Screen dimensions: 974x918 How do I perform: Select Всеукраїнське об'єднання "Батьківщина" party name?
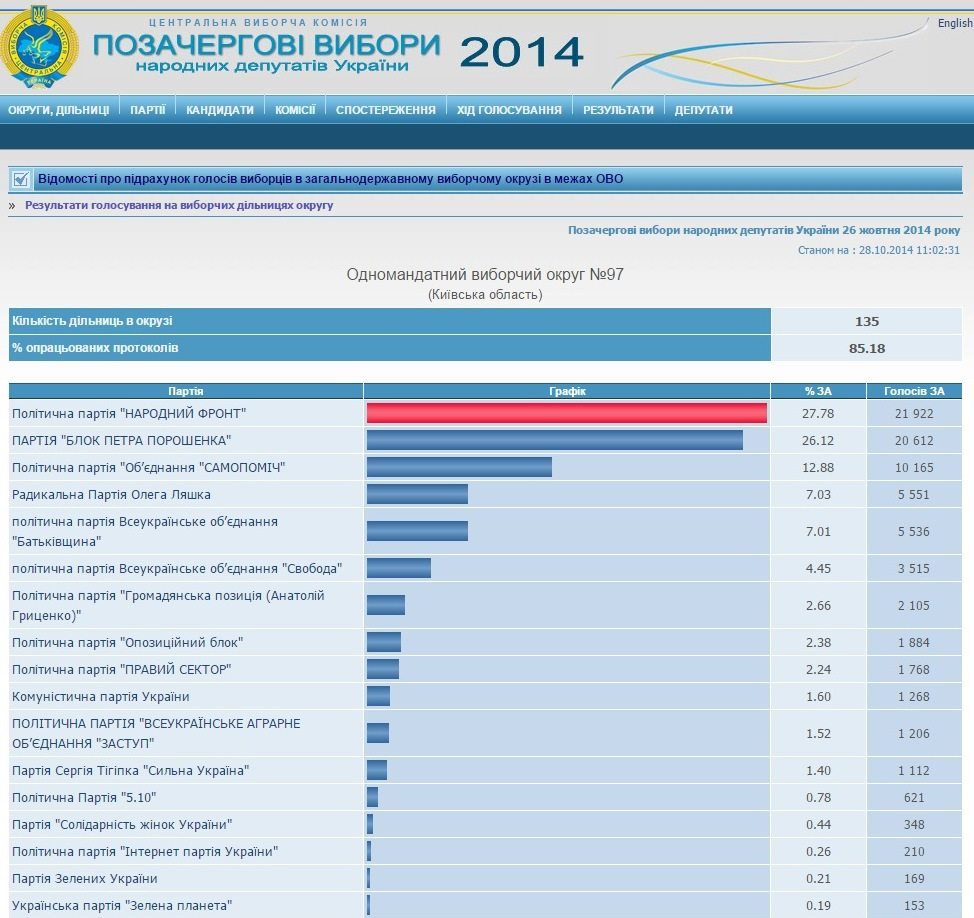click(145, 531)
